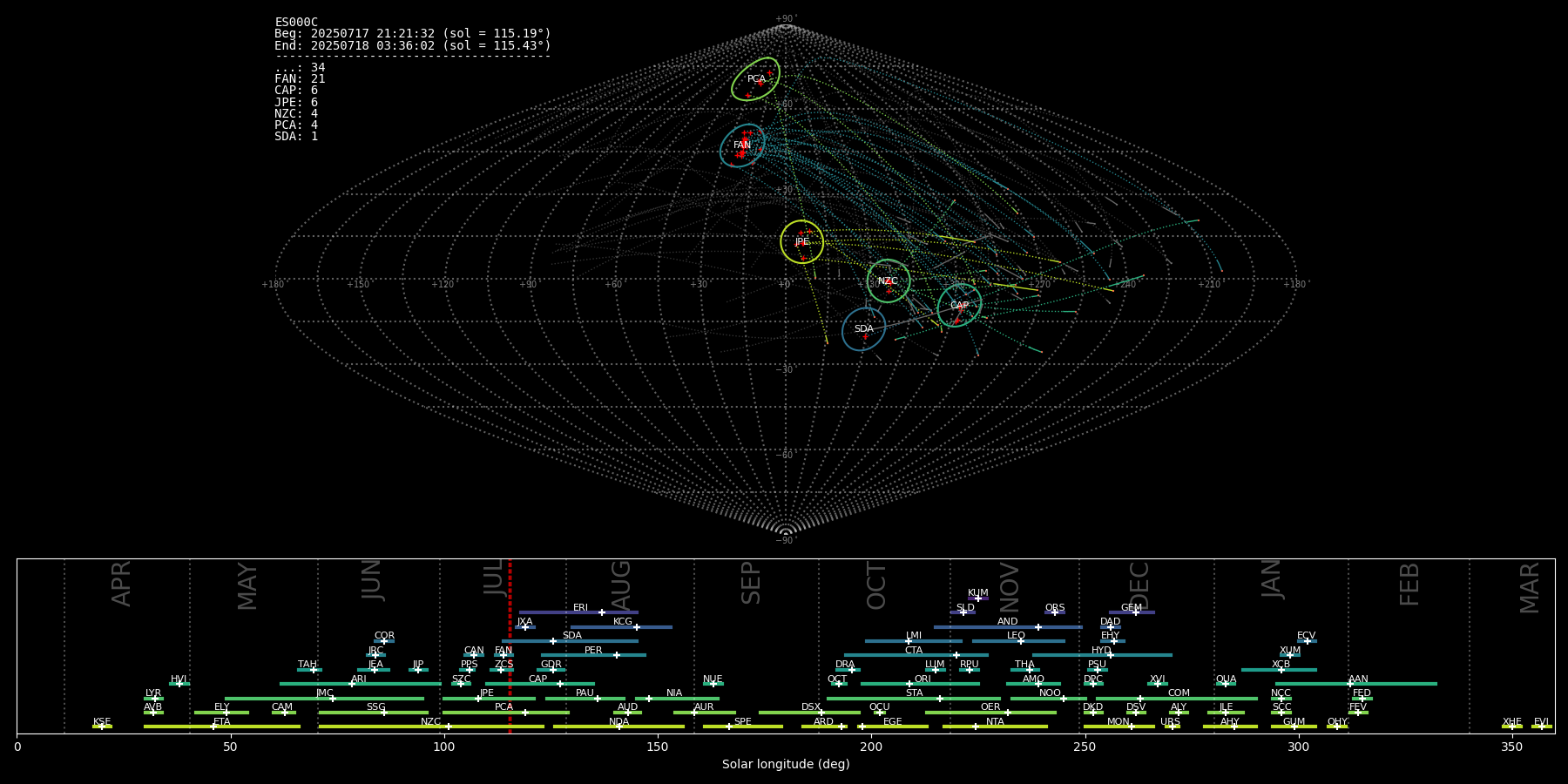Click the LYR shower label in timeline
The width and height of the screenshot is (1568, 784).
click(x=153, y=693)
